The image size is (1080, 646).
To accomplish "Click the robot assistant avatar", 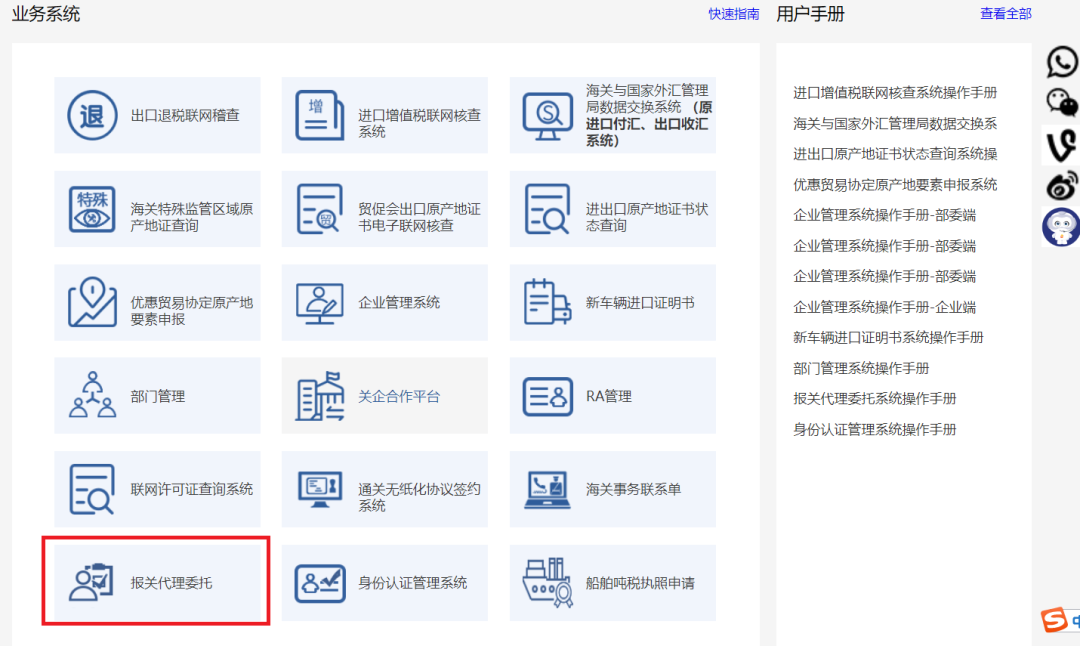I will 1061,227.
